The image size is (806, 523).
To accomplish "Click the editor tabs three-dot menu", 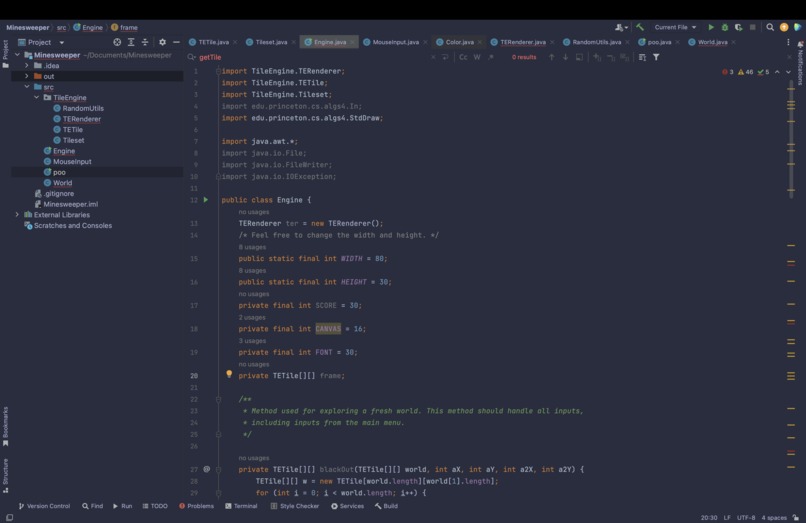I will point(788,42).
